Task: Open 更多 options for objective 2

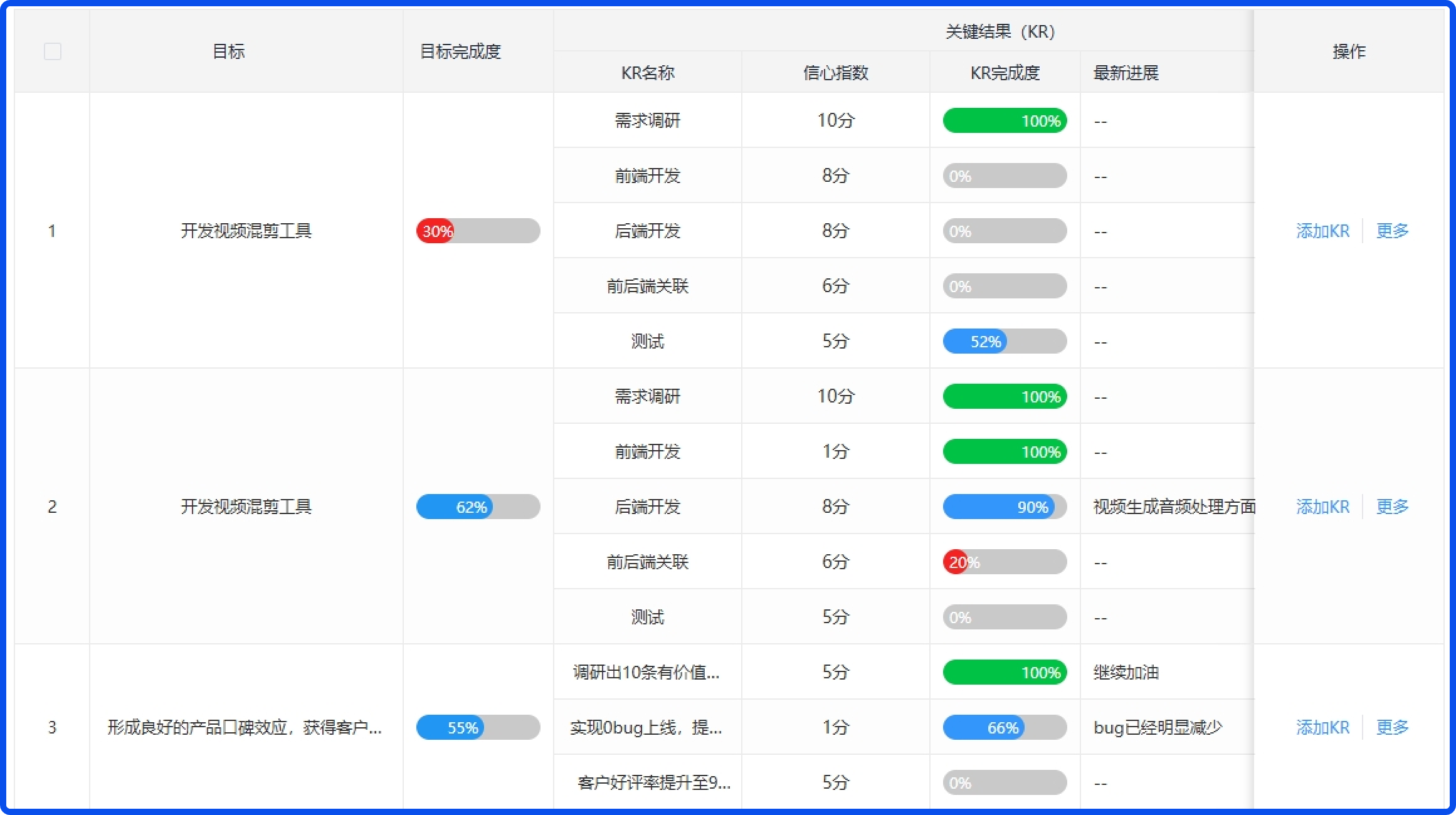Action: coord(1392,507)
